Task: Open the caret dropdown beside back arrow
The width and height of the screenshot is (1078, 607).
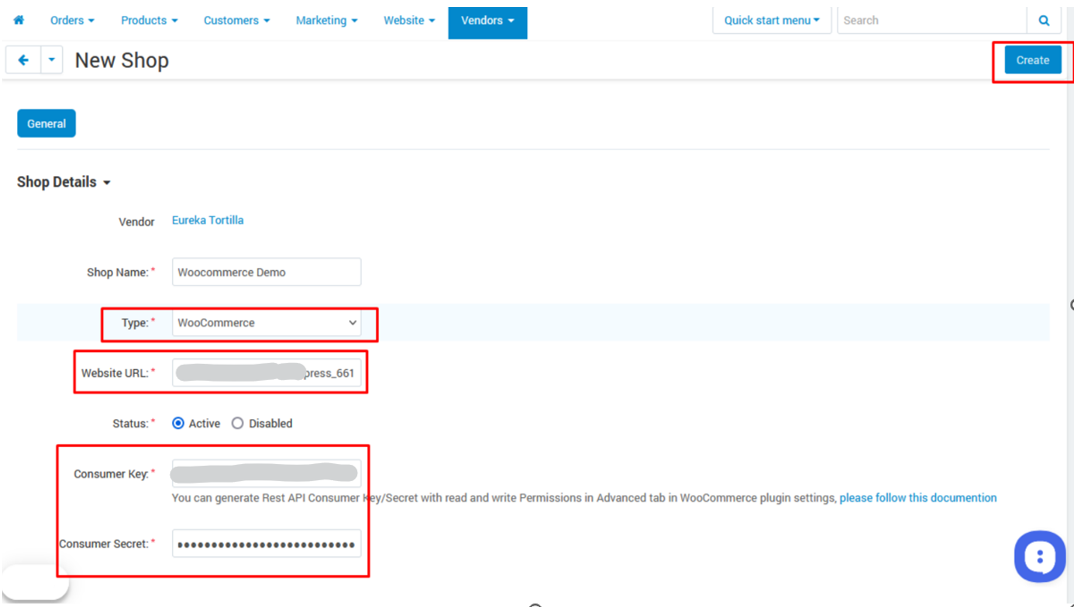Action: [x=52, y=60]
